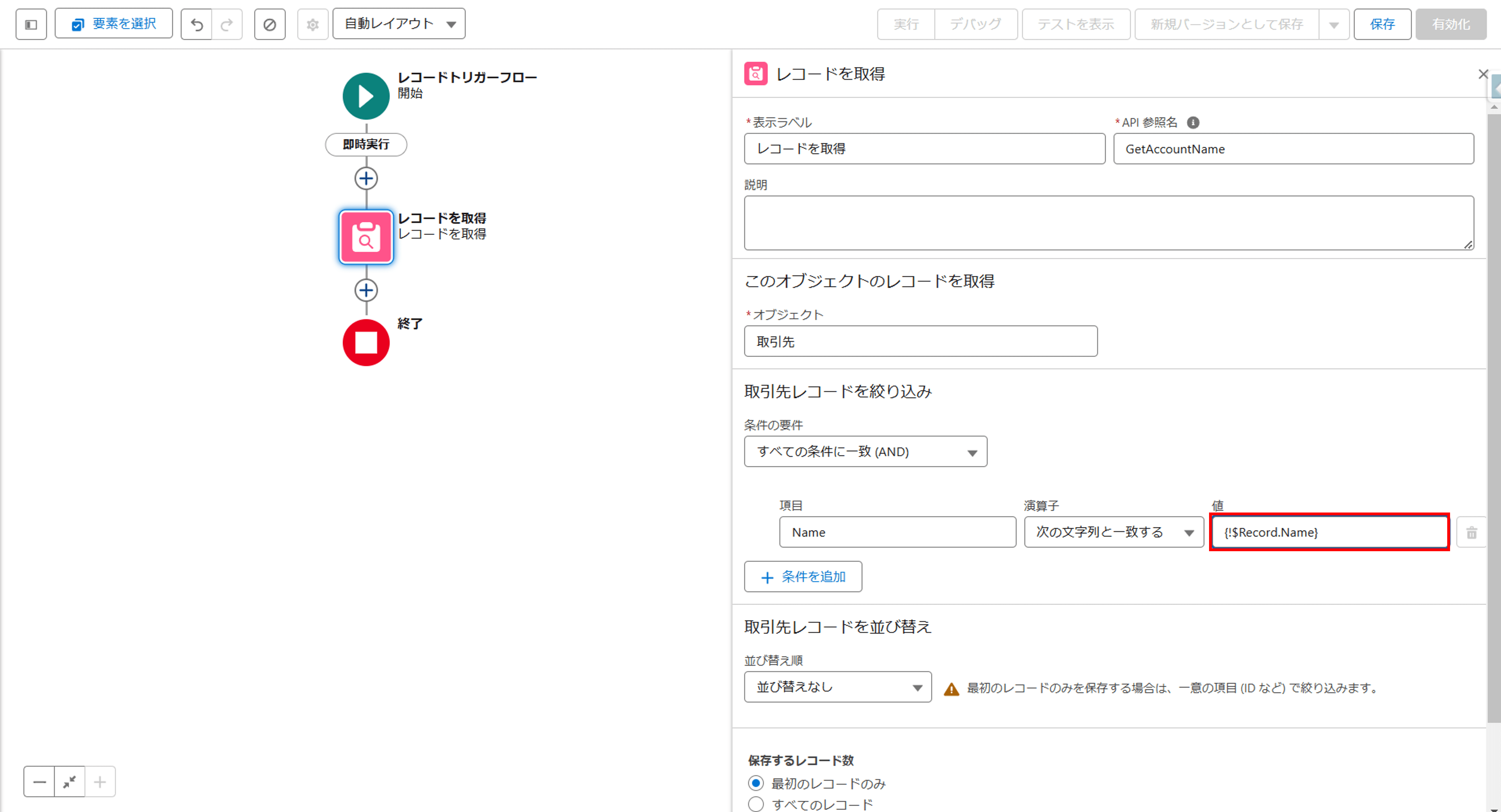The width and height of the screenshot is (1501, 812).
Task: Click the 要素を選択 button
Action: coord(114,24)
